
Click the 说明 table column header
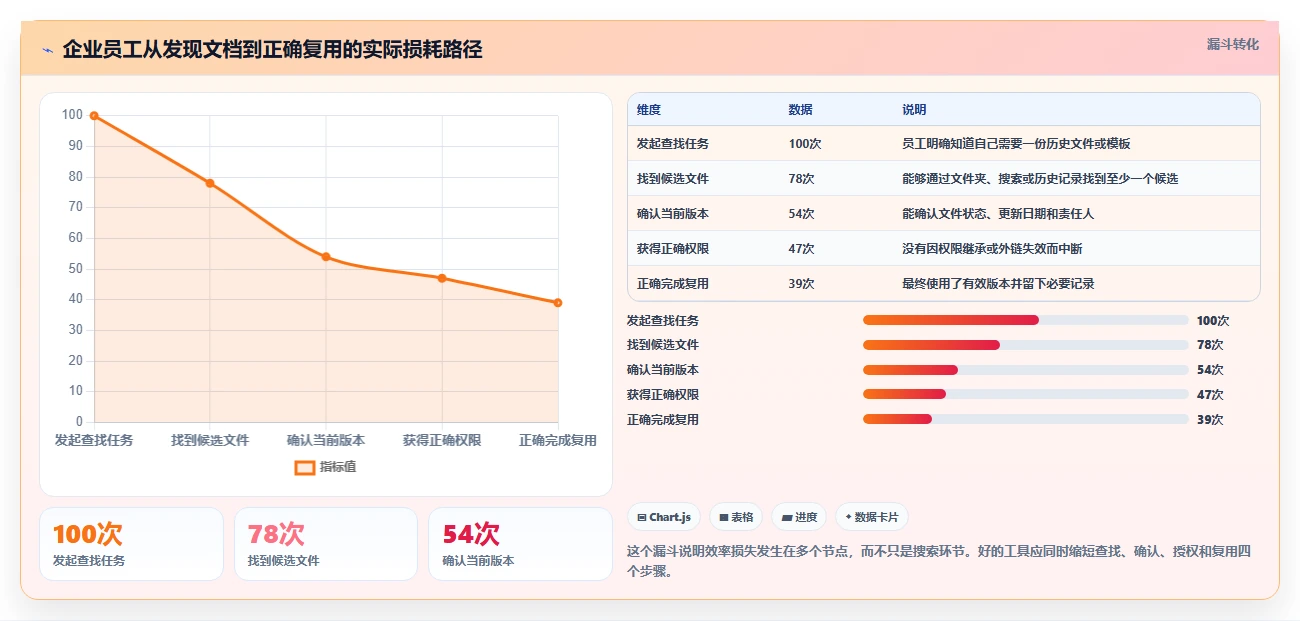pyautogui.click(x=914, y=110)
